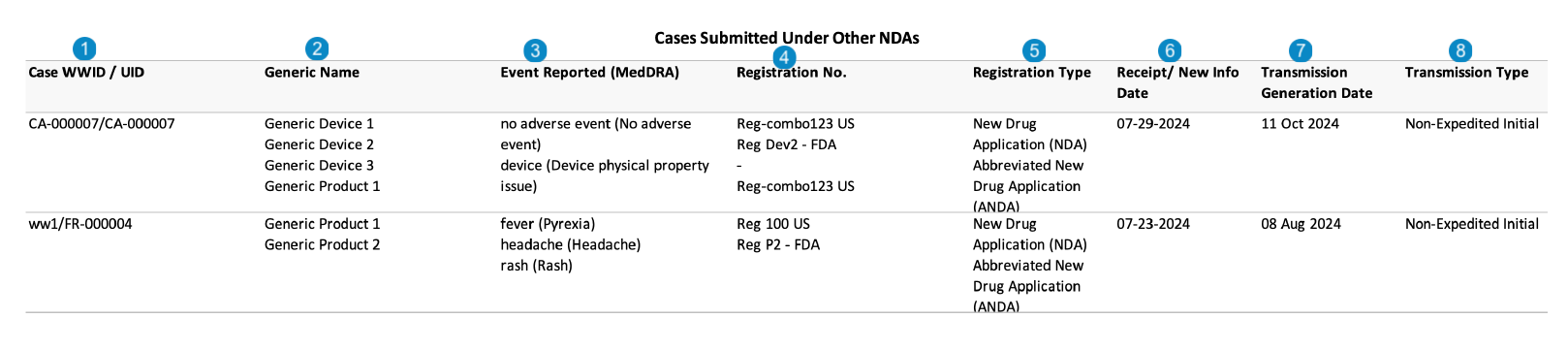Click the Transmission Type column header
Viewport: 1568px width, 350px height.
point(1467,73)
